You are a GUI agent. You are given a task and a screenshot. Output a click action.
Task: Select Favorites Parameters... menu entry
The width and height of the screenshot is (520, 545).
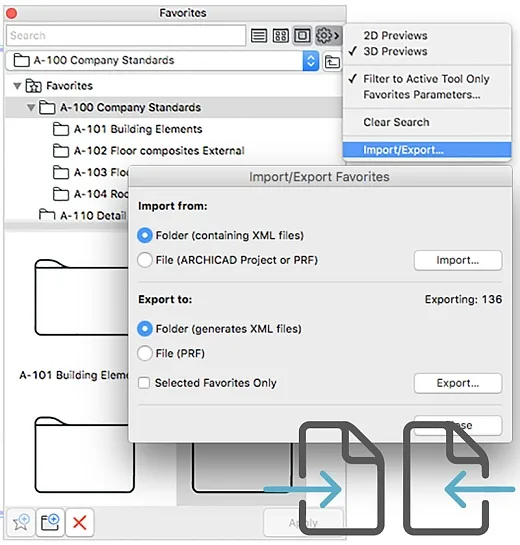pos(422,95)
